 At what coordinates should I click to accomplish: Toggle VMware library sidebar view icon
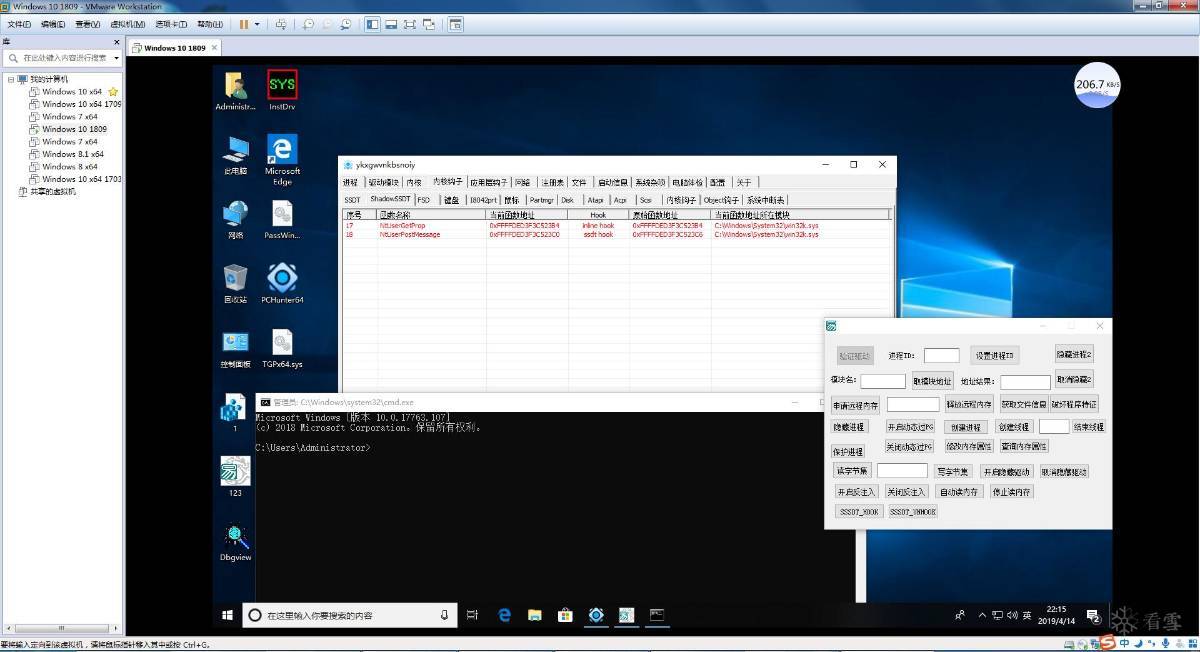tap(372, 24)
